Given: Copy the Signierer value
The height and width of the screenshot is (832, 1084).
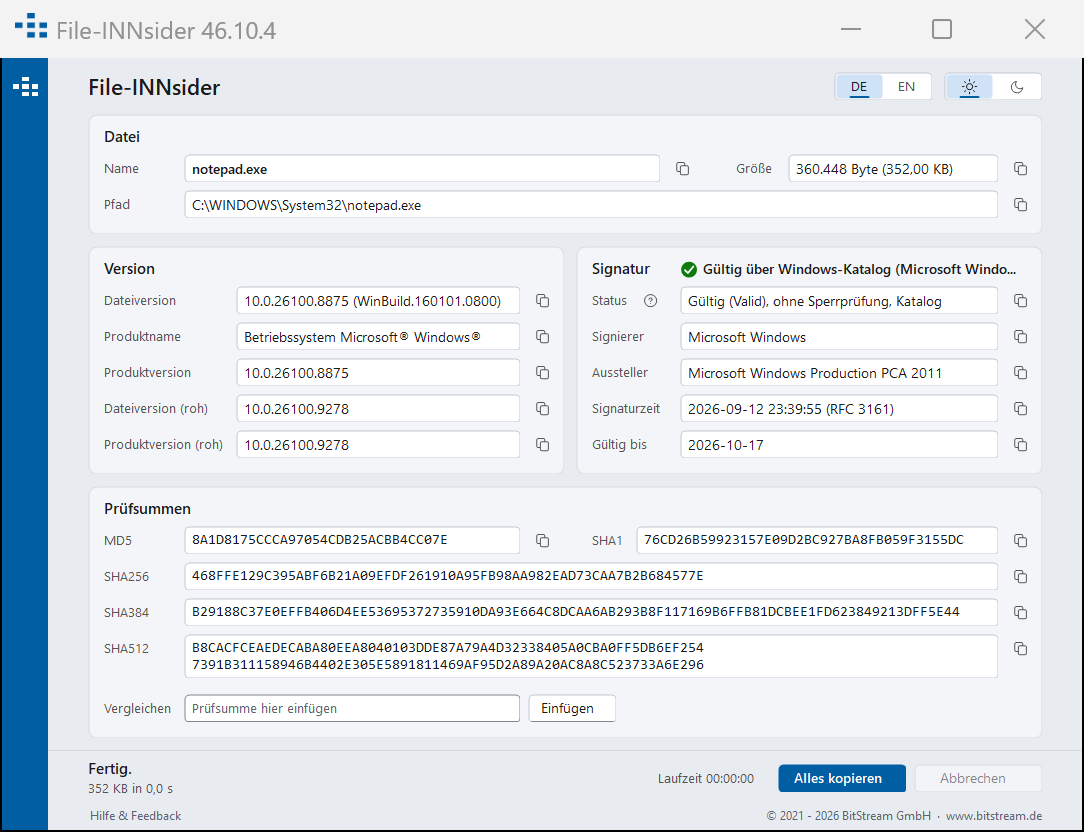Looking at the screenshot, I should [1020, 337].
